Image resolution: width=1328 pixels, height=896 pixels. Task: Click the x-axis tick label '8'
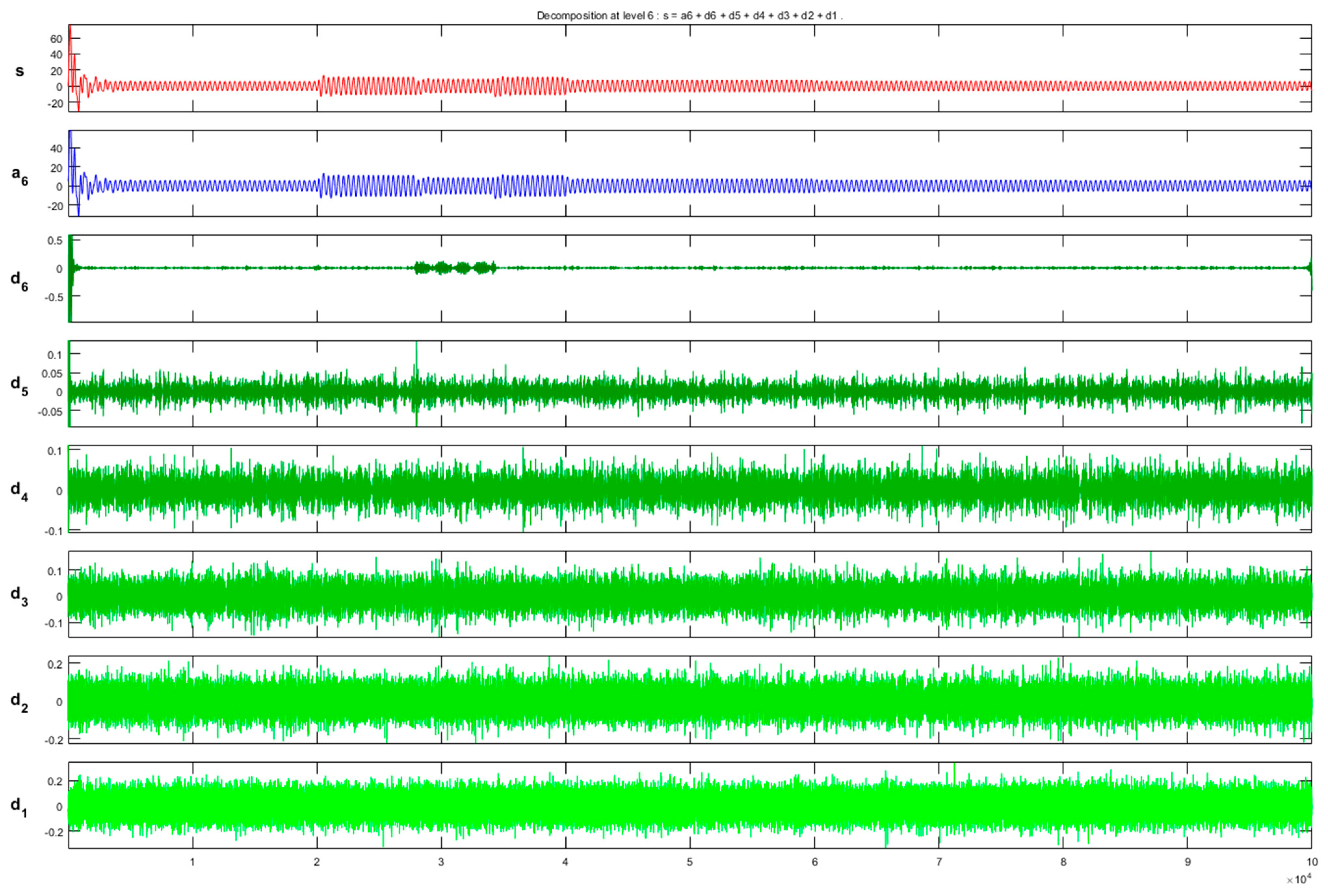[1063, 862]
